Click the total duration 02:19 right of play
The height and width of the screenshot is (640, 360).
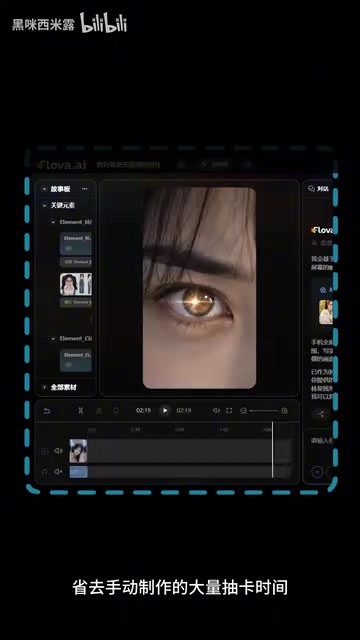184,411
